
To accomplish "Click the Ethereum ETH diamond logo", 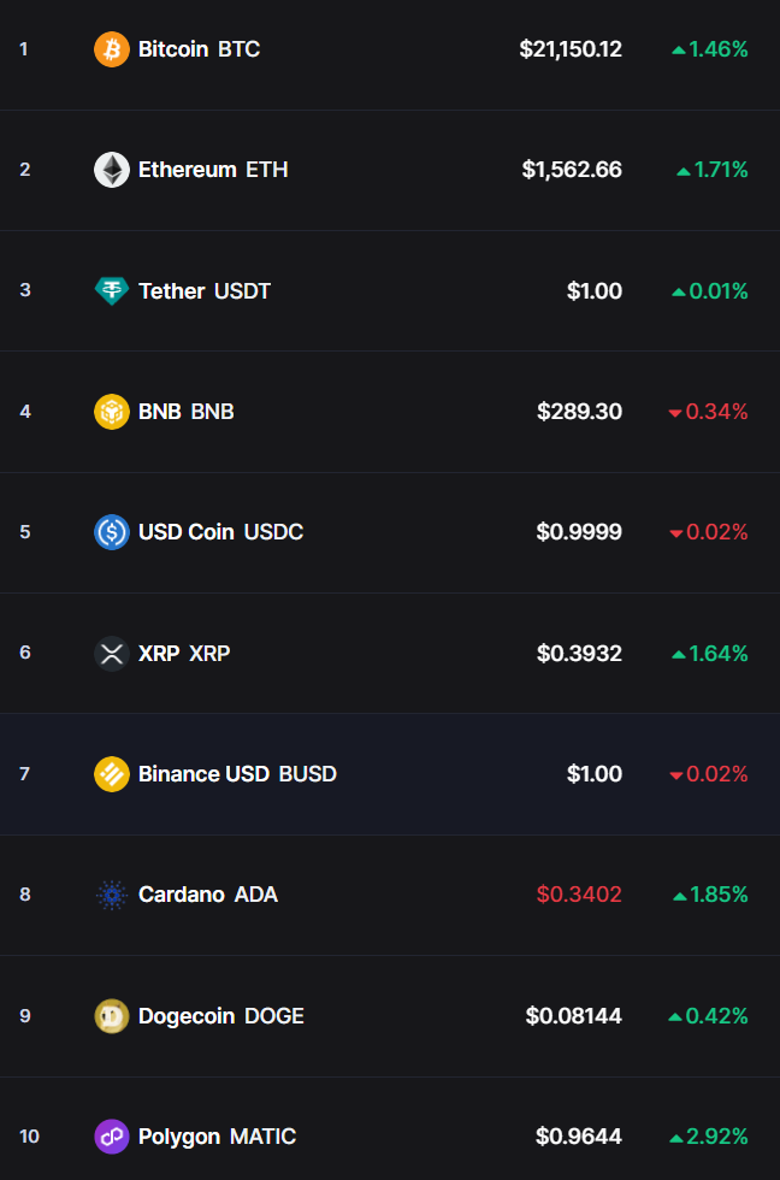I will coord(113,169).
